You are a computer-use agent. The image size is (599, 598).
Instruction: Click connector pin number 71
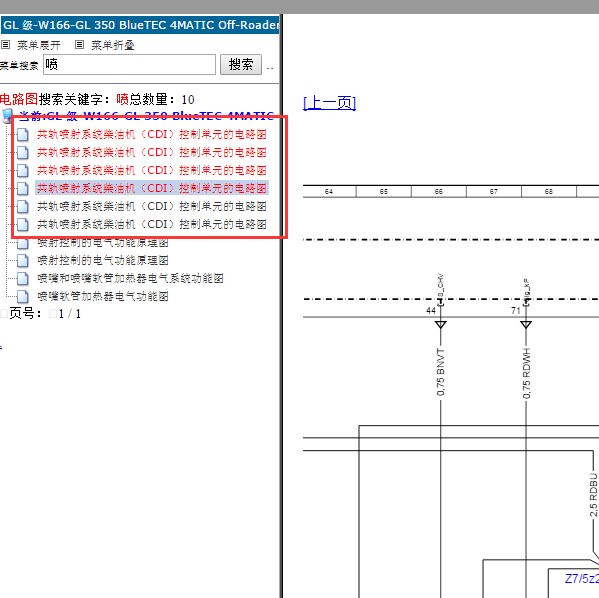click(x=516, y=311)
